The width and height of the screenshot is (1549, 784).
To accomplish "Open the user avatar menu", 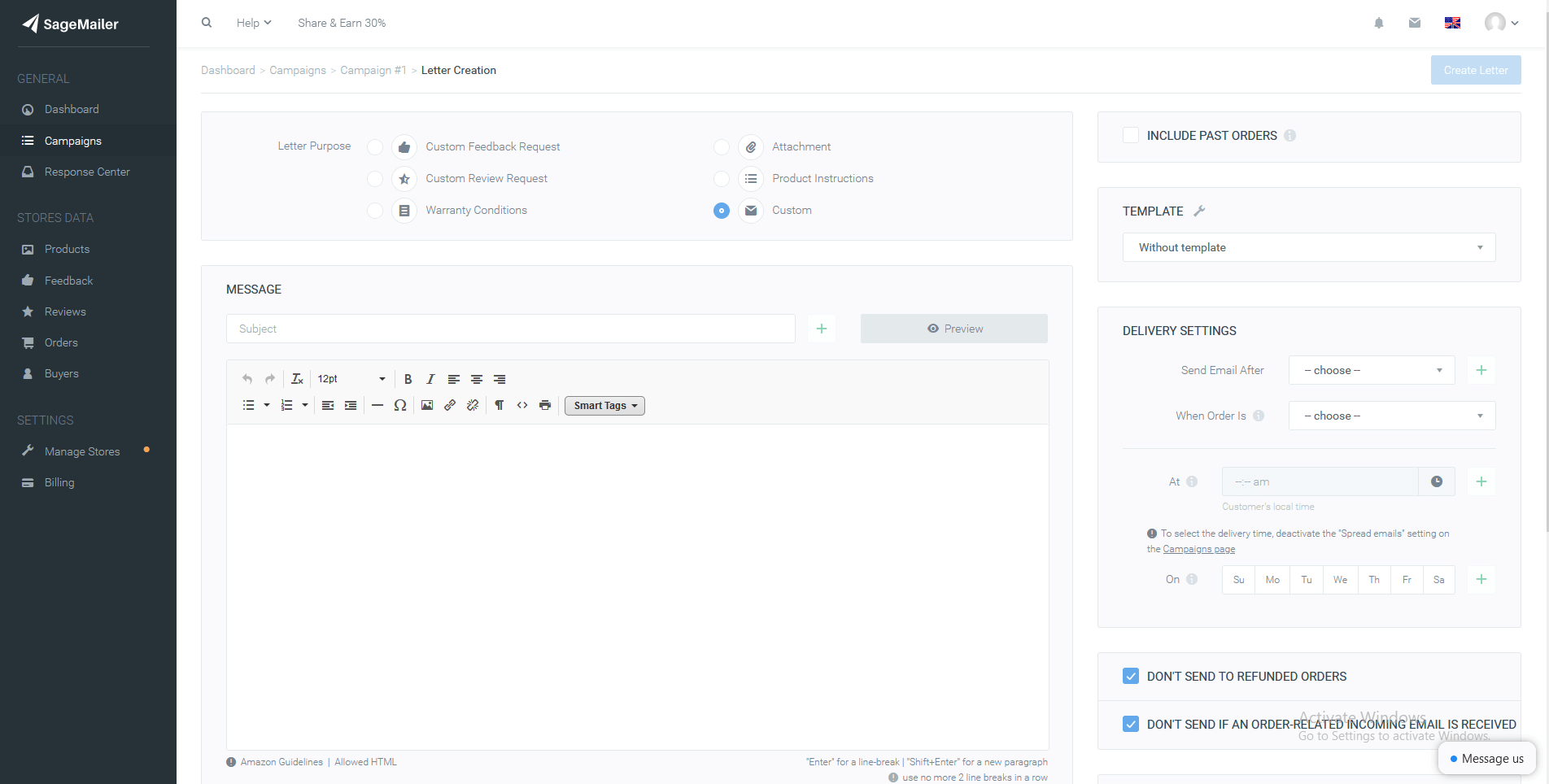I will click(x=1501, y=23).
